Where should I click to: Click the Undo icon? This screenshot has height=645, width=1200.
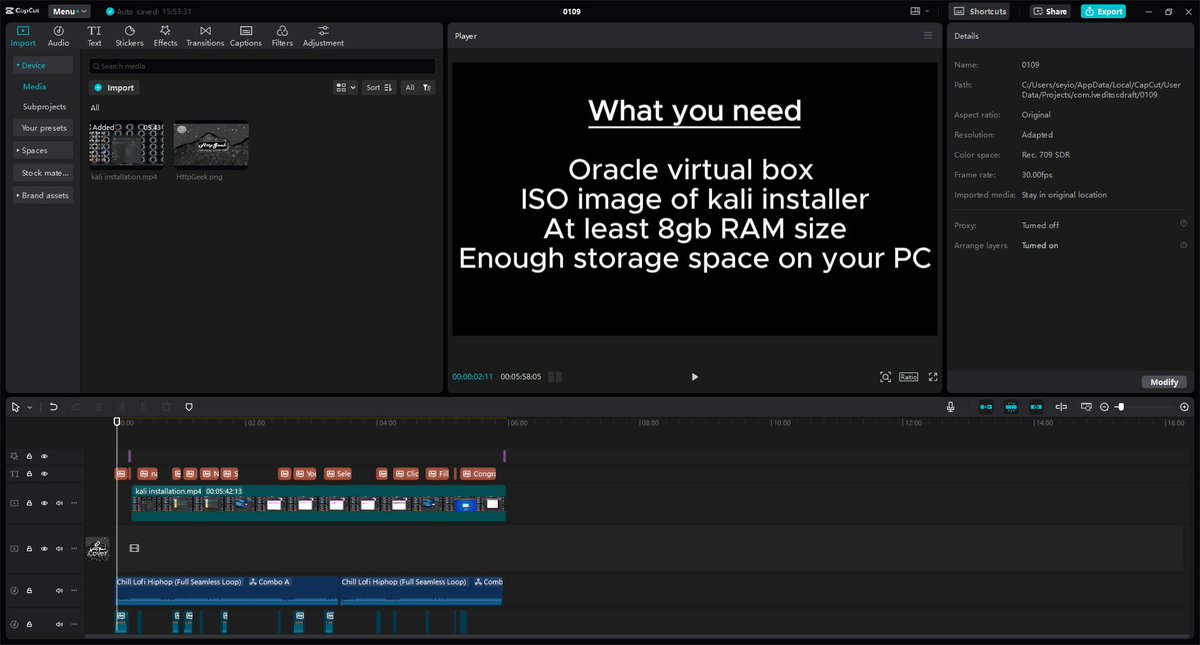[53, 407]
